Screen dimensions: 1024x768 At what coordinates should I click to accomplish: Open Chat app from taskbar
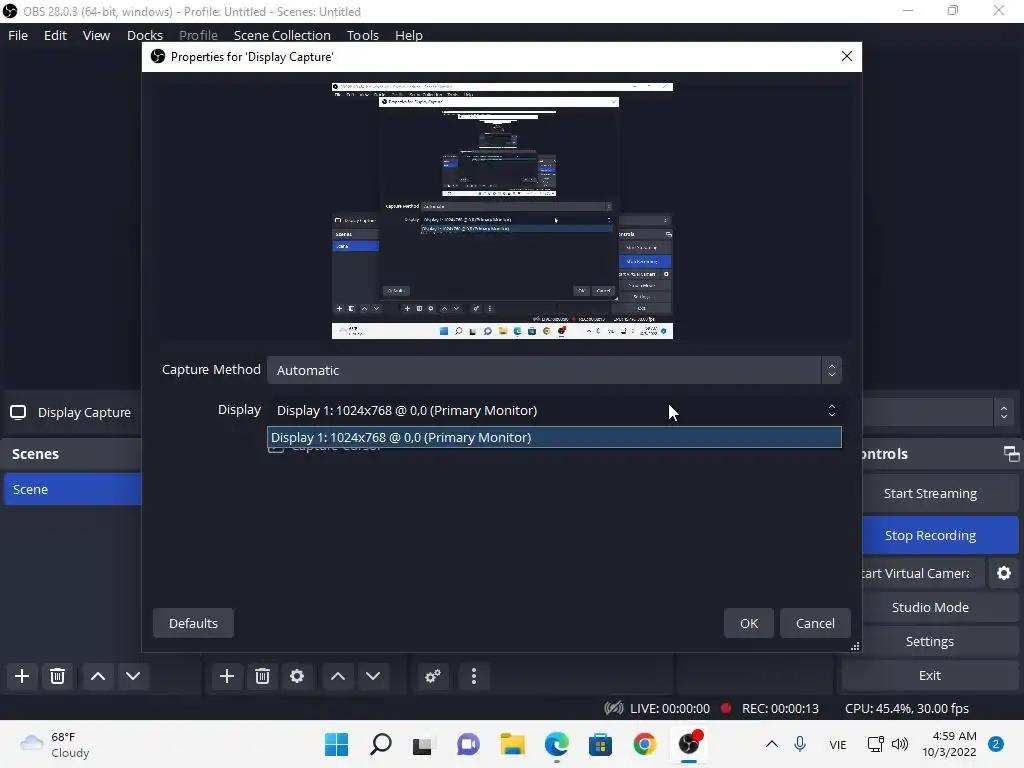(468, 744)
